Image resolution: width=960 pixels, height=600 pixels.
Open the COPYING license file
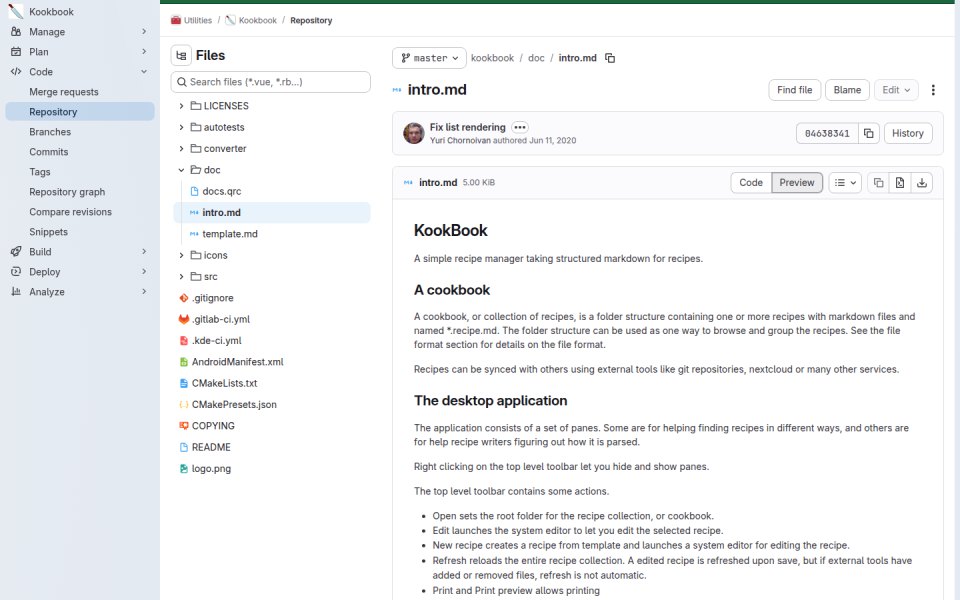point(213,426)
